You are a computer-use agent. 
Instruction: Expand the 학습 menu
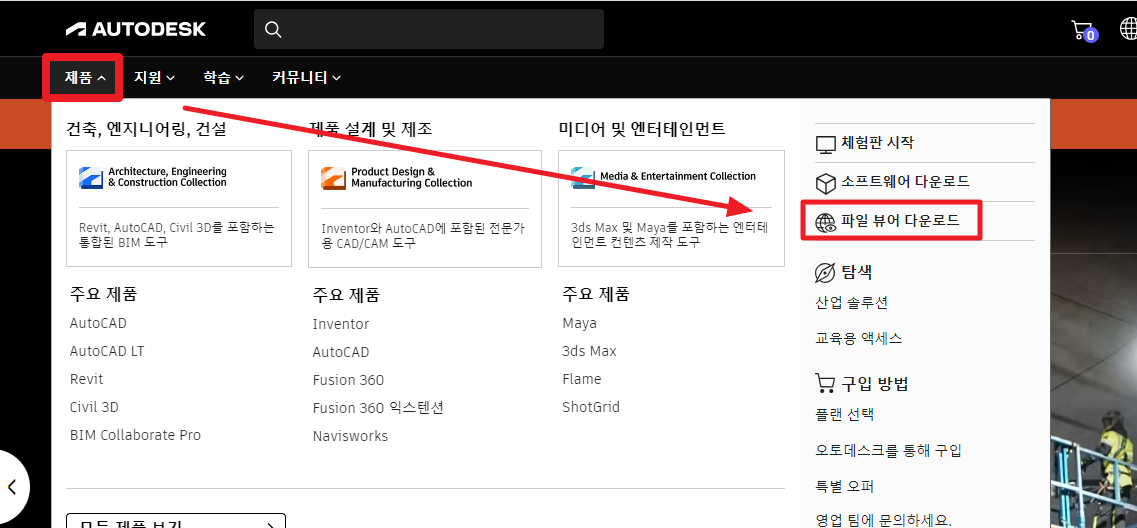click(x=223, y=77)
